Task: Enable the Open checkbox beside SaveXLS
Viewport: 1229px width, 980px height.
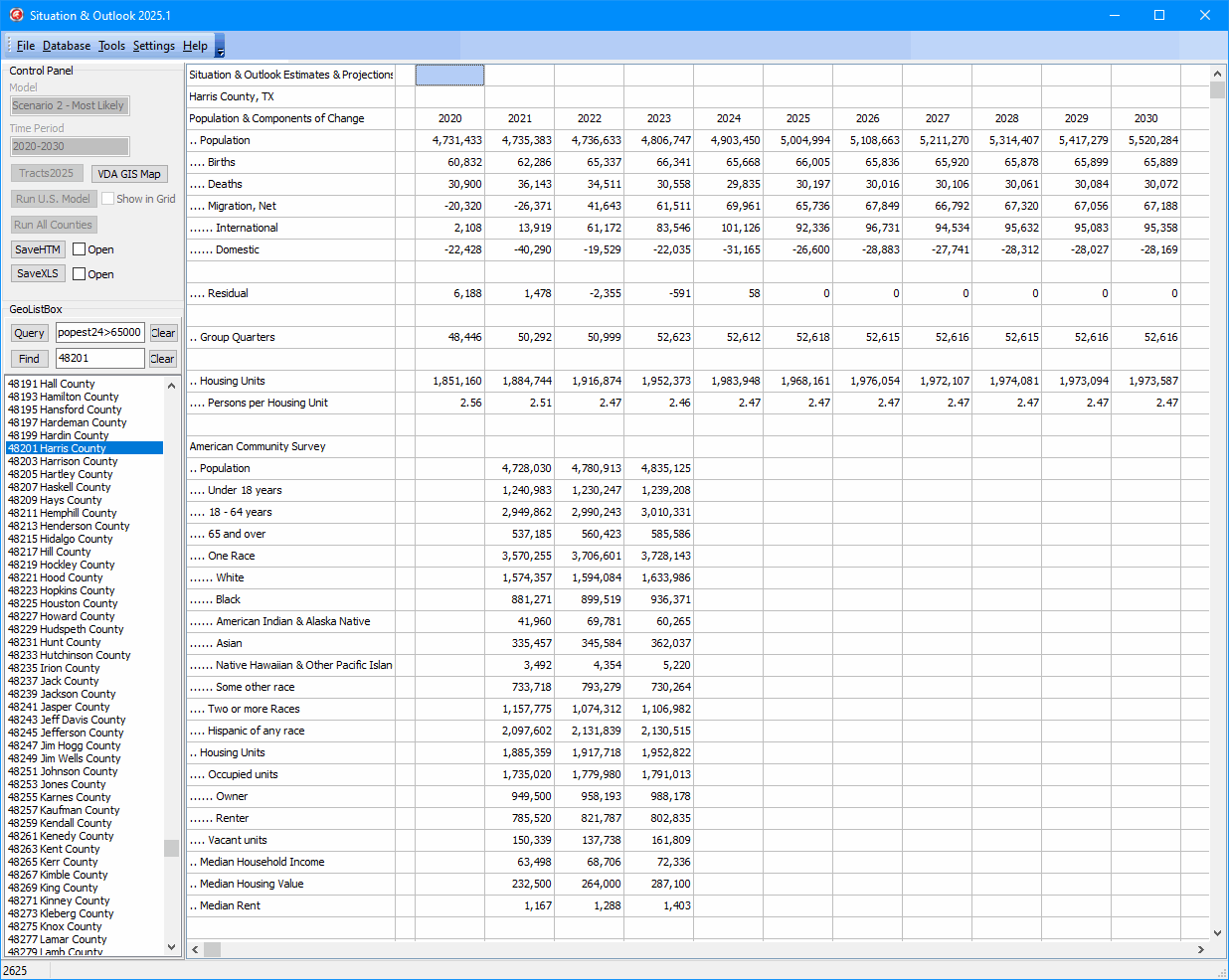Action: click(79, 274)
